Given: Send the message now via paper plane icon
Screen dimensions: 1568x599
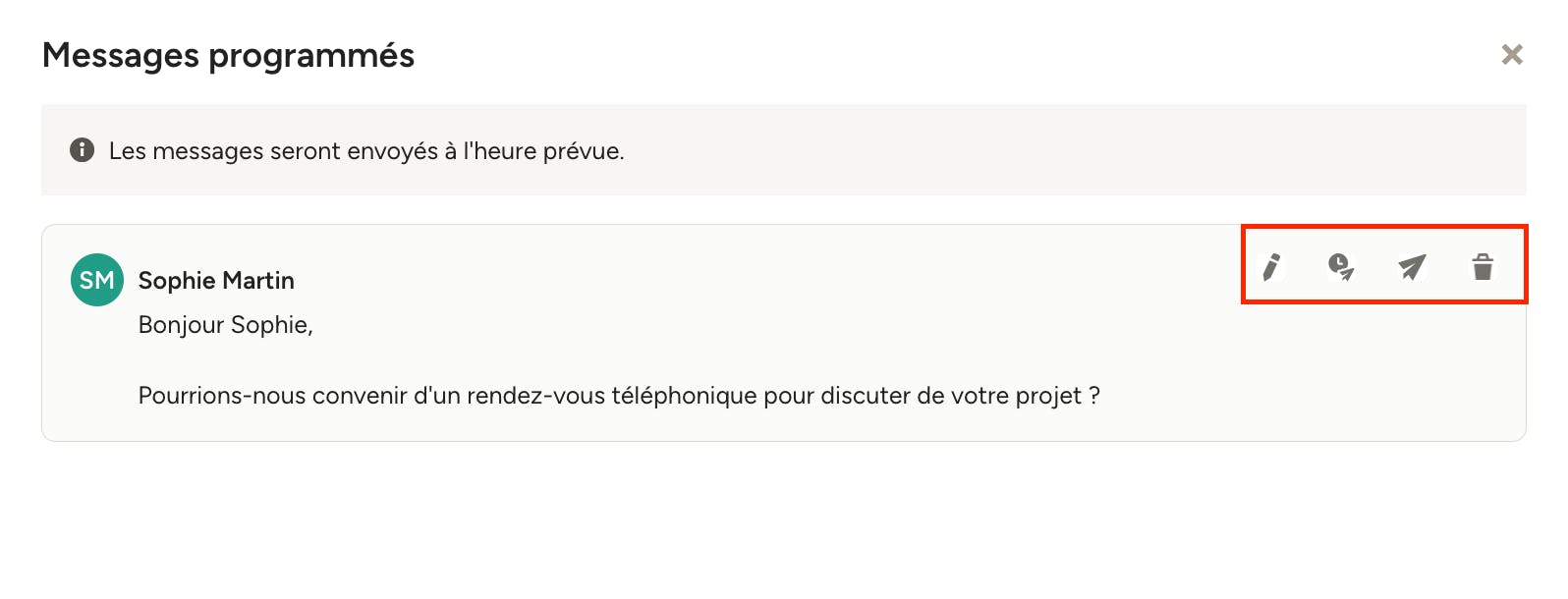Looking at the screenshot, I should tap(1412, 266).
